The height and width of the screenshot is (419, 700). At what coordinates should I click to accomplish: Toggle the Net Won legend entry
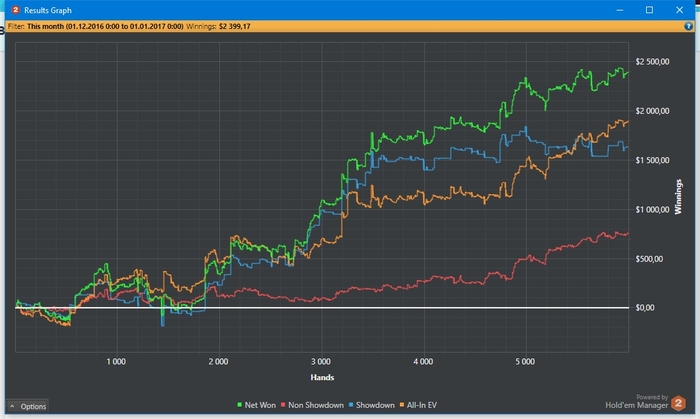(256, 405)
